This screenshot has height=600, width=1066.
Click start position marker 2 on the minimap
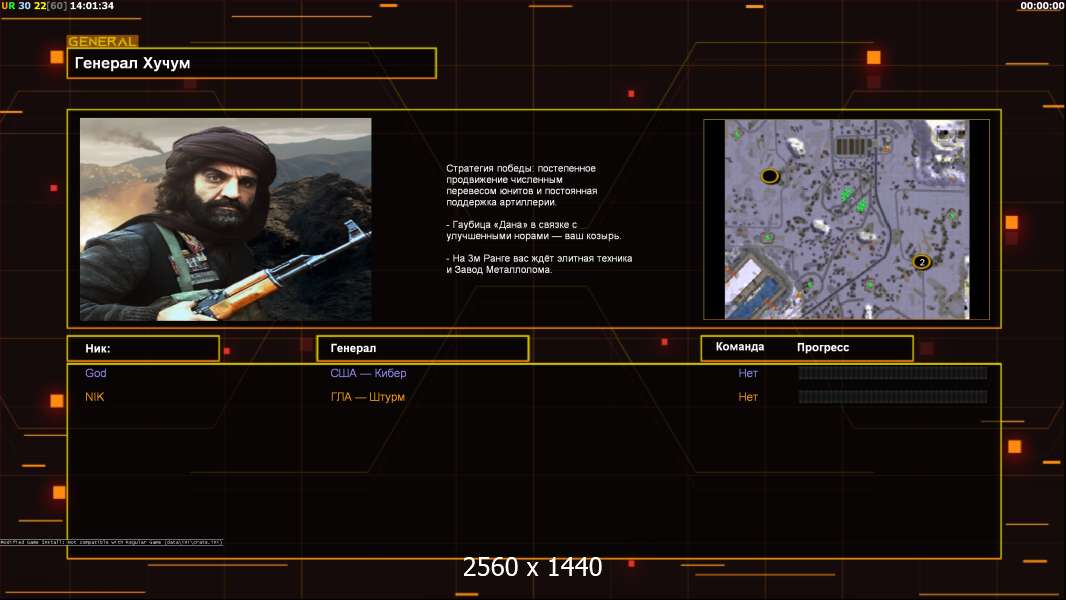pyautogui.click(x=921, y=262)
